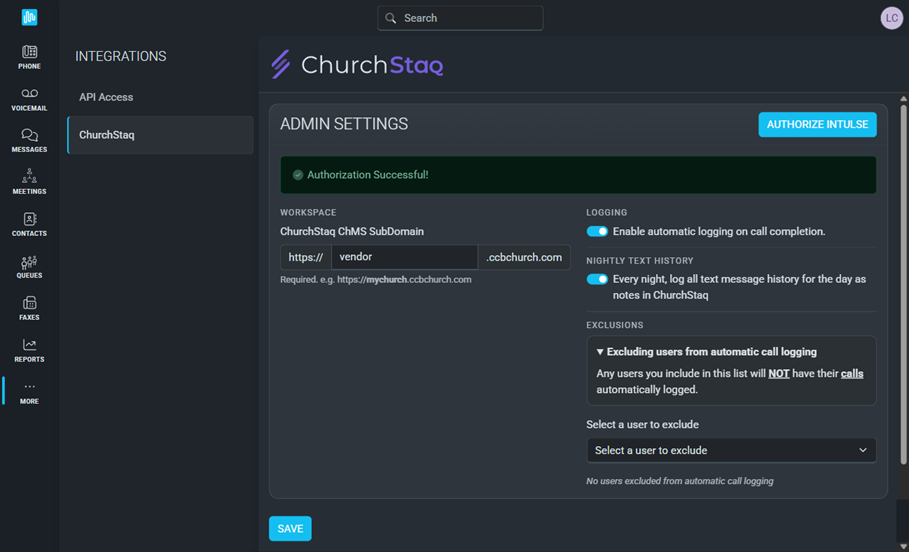Open the Voicemail section

click(x=30, y=99)
